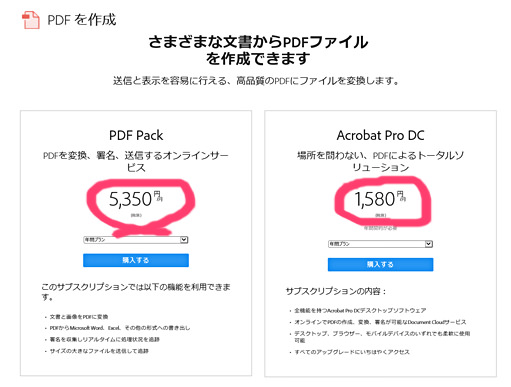The image size is (511, 387).
Task: Click the Acrobat Pro DC total solution description
Action: [380, 161]
